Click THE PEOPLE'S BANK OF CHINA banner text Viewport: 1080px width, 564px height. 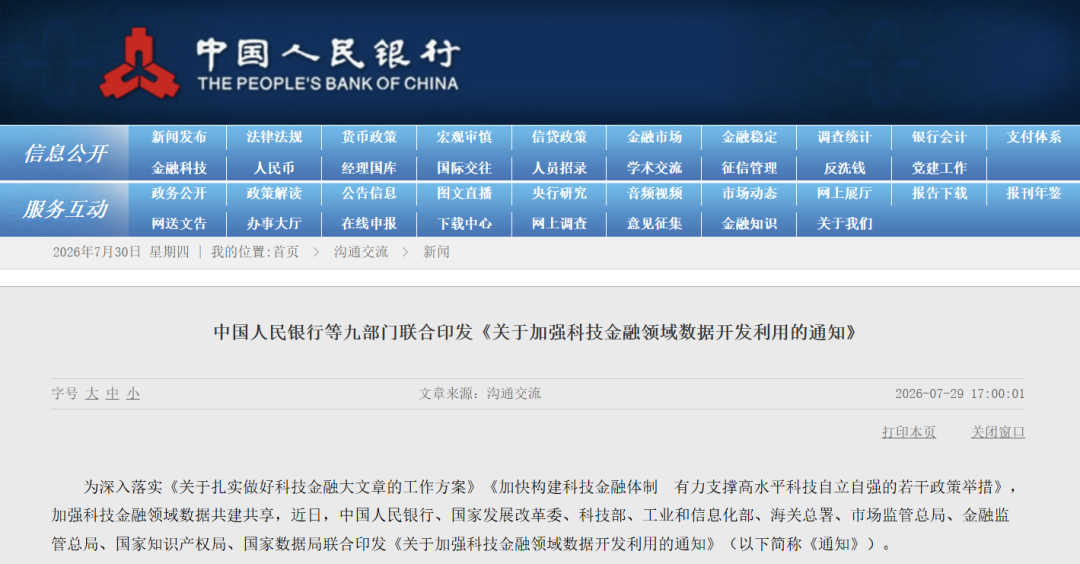(328, 84)
